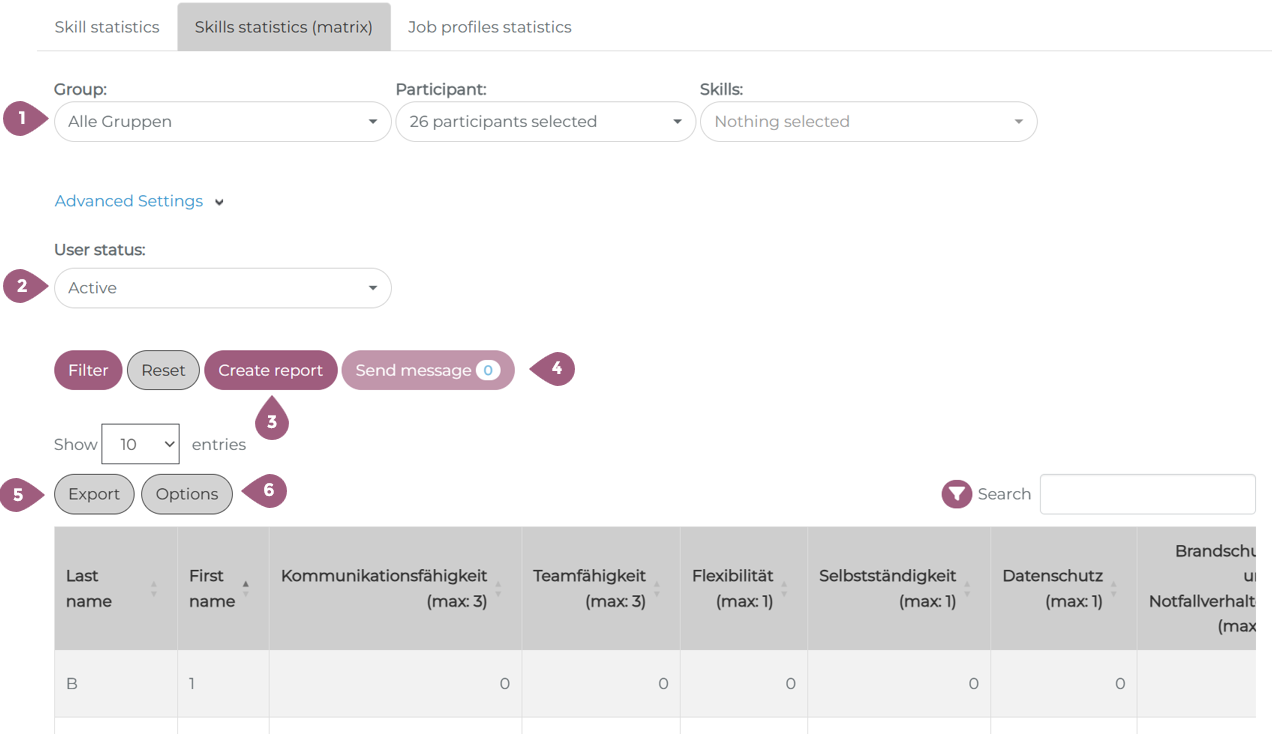Screen dimensions: 1272x741
Task: Open the Job profiles statistics tab
Action: coord(489,27)
